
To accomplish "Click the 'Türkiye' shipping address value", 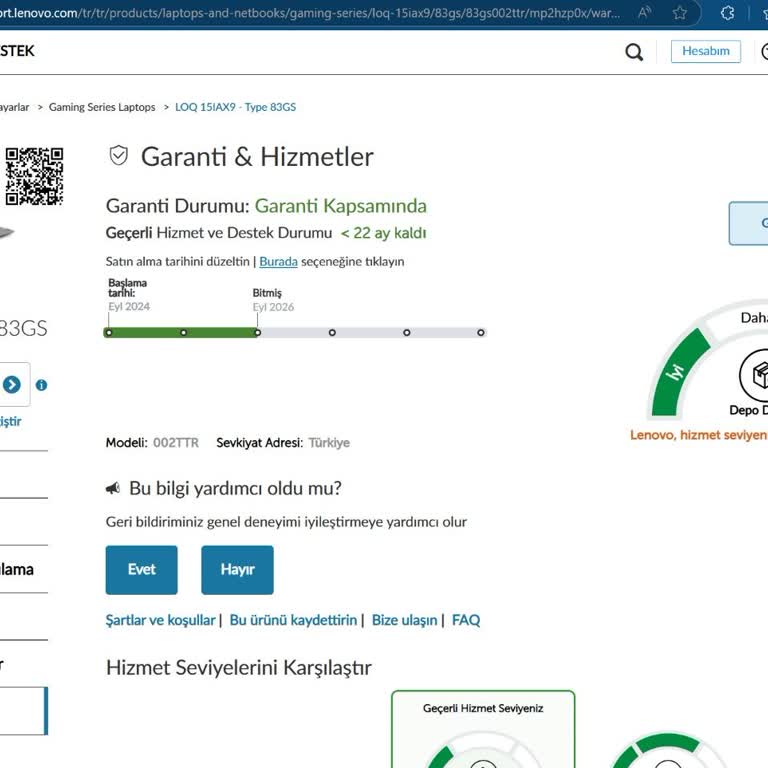I will 329,443.
